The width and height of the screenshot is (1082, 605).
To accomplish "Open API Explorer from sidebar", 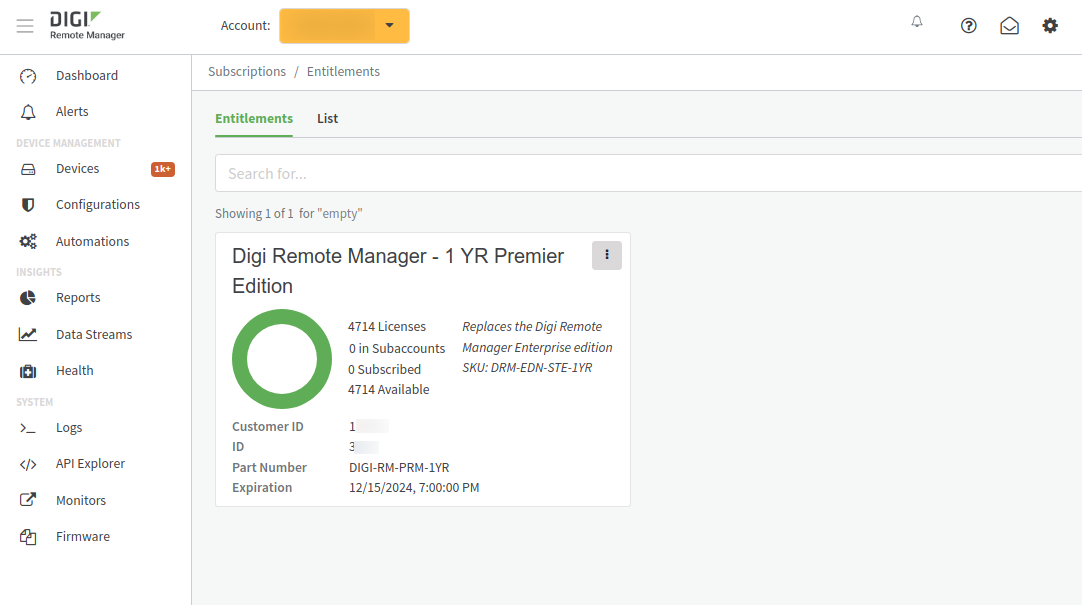I will pyautogui.click(x=90, y=463).
